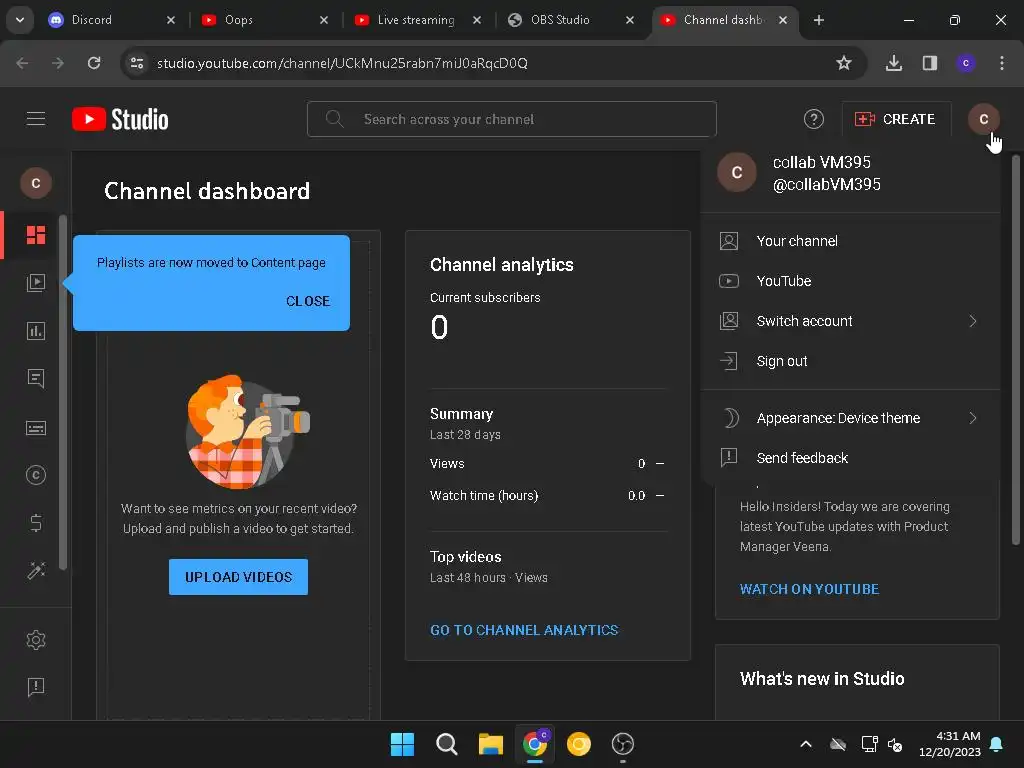1024x768 pixels.
Task: Open a new browser tab
Action: pyautogui.click(x=818, y=20)
